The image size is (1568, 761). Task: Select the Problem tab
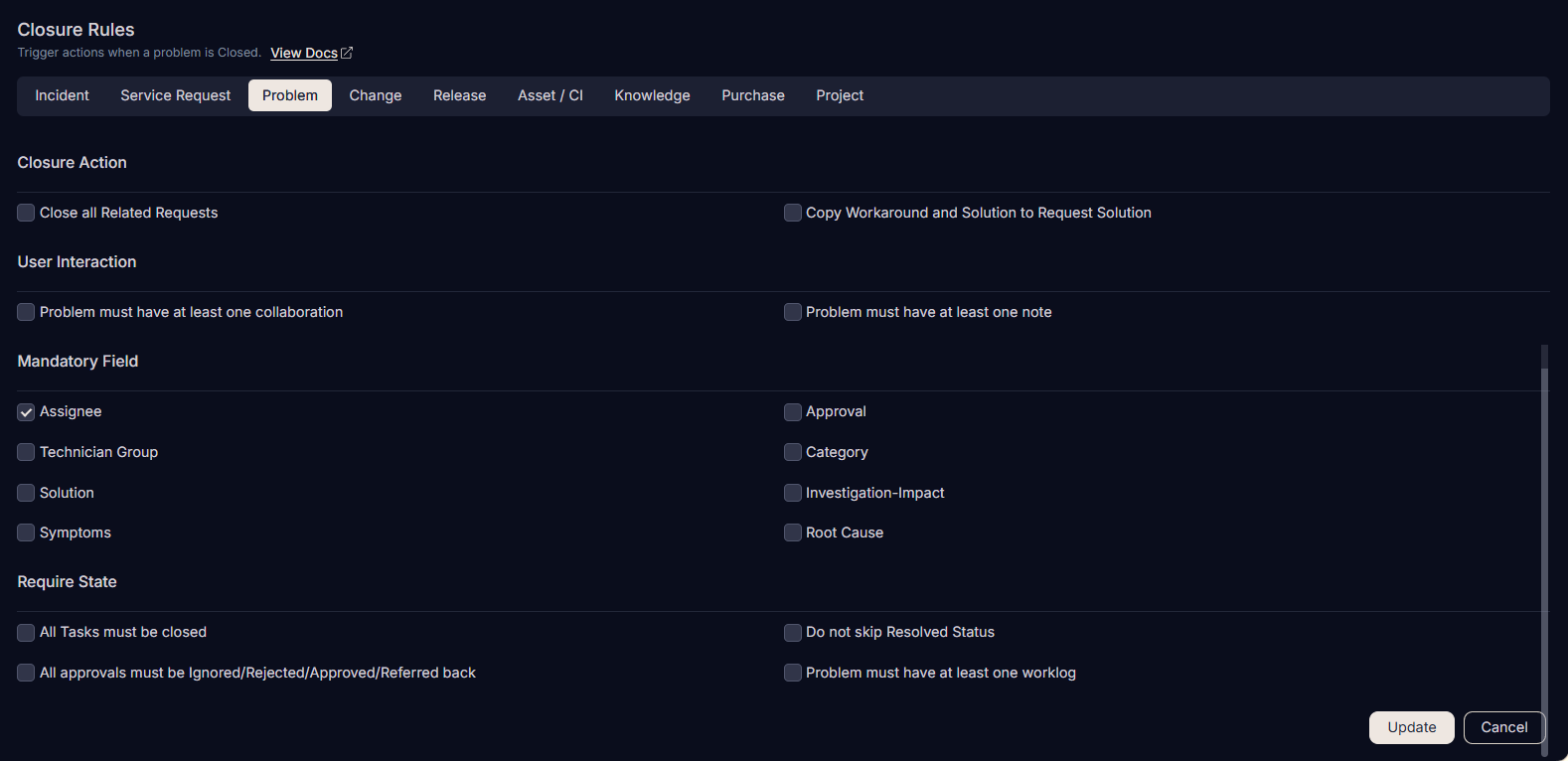click(290, 95)
